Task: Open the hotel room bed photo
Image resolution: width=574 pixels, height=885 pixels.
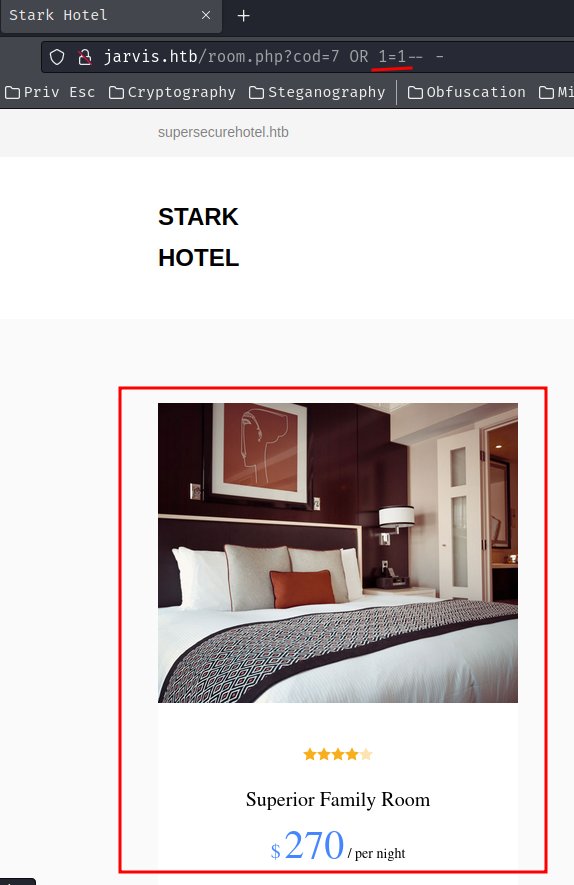Action: click(x=338, y=553)
